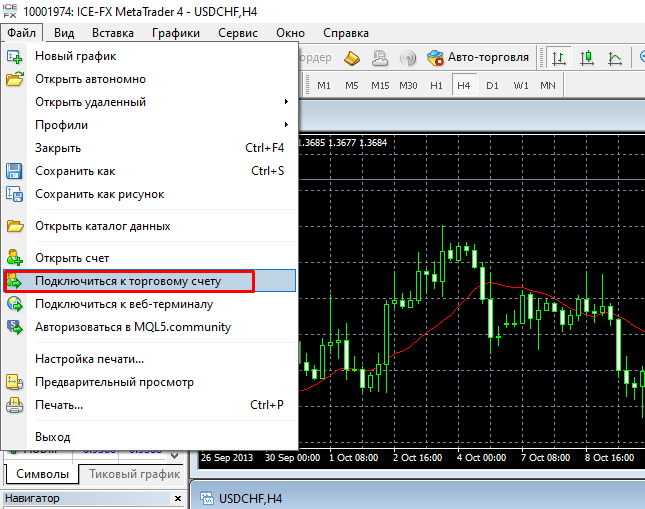Choose Предварительный просмотр

[150, 382]
